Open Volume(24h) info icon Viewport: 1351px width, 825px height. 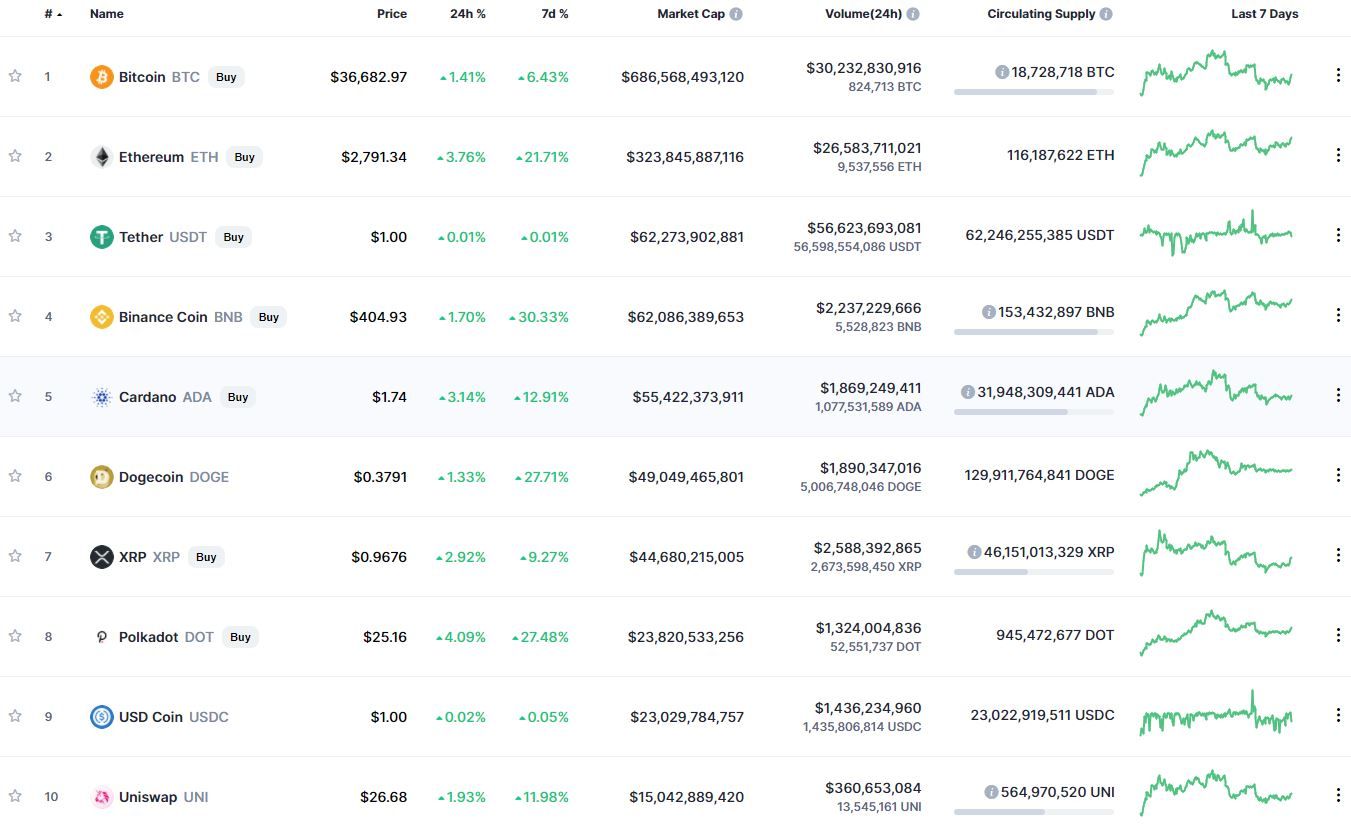pyautogui.click(x=913, y=14)
